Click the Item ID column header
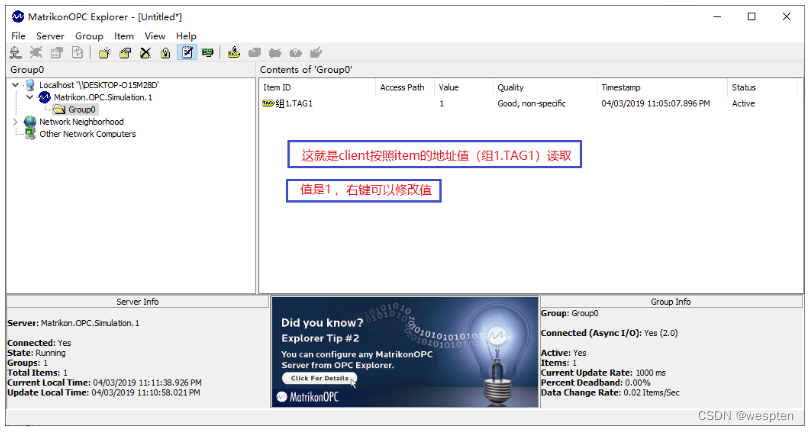 (x=317, y=88)
